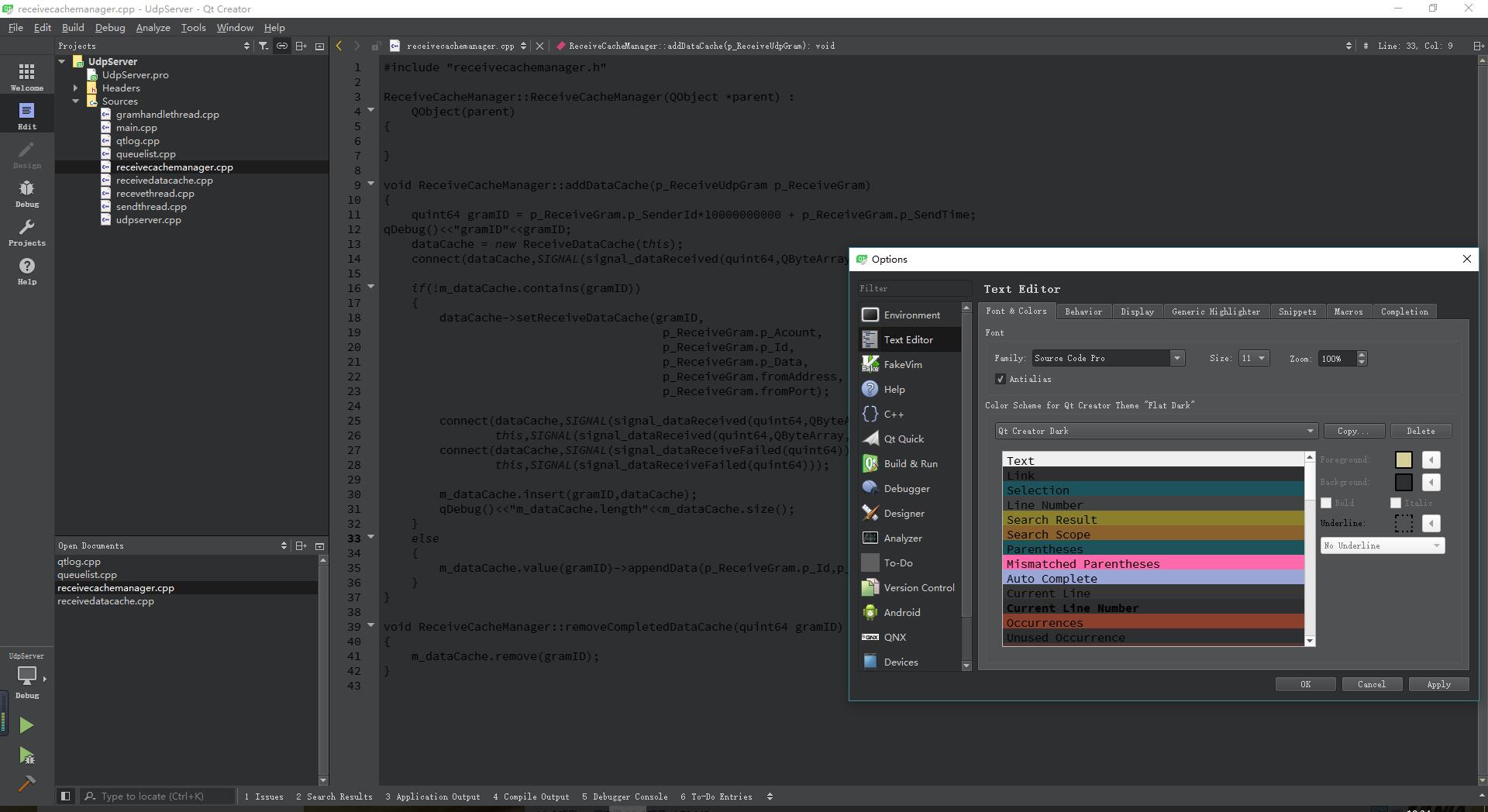Toggle the Bold checkbox
Image resolution: width=1488 pixels, height=812 pixels.
coord(1326,503)
